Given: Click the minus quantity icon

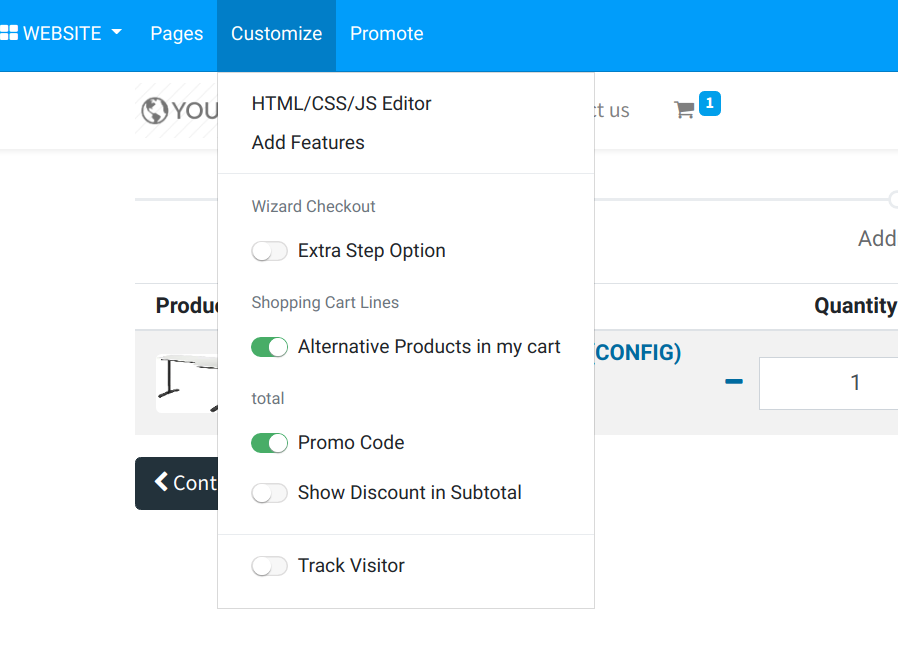Looking at the screenshot, I should (734, 381).
